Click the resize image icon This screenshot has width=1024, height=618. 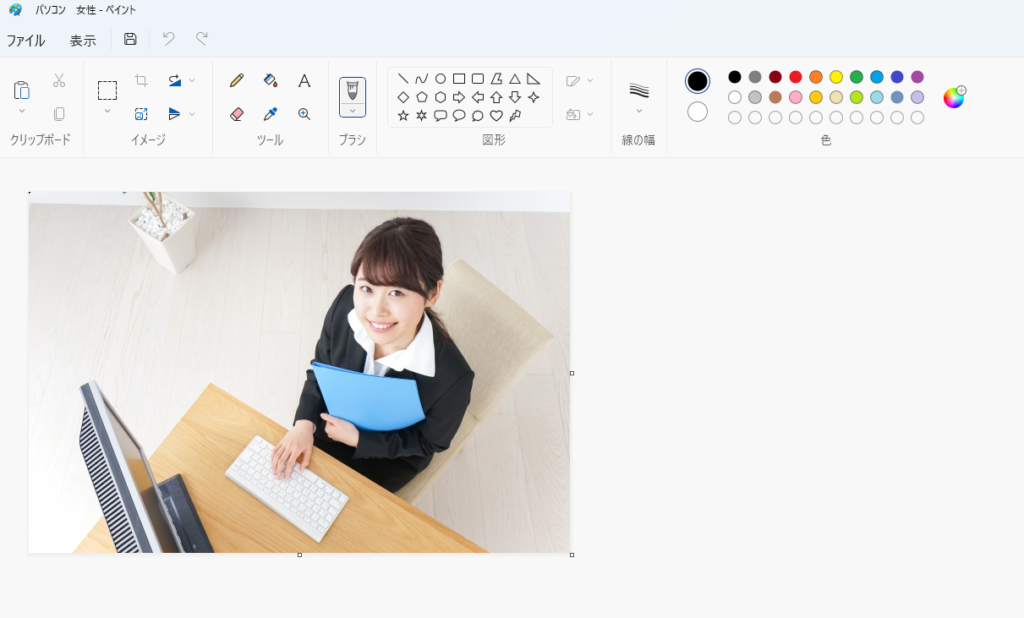coord(141,114)
